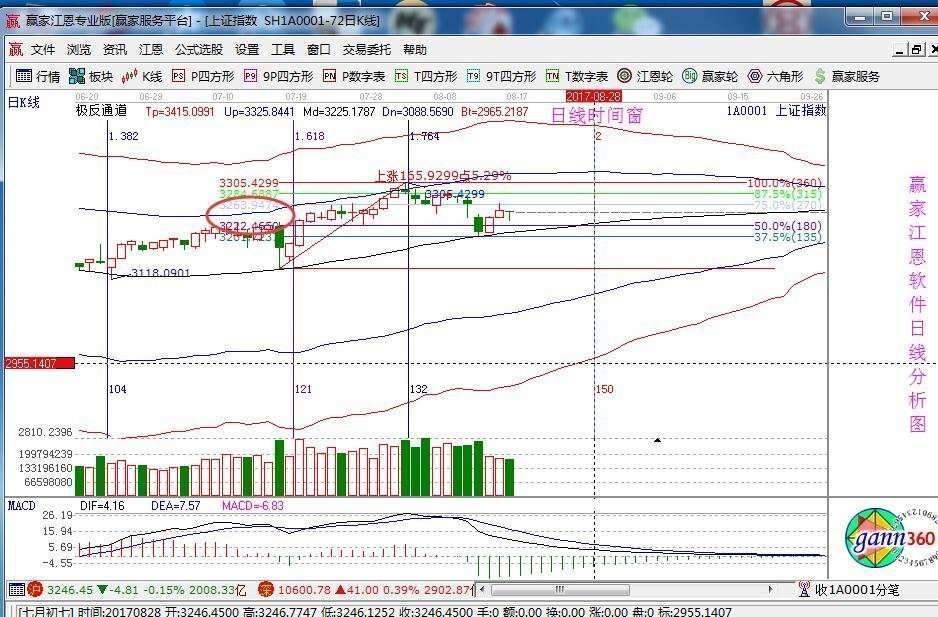Click the table icon in the status bar

pyautogui.click(x=17, y=589)
